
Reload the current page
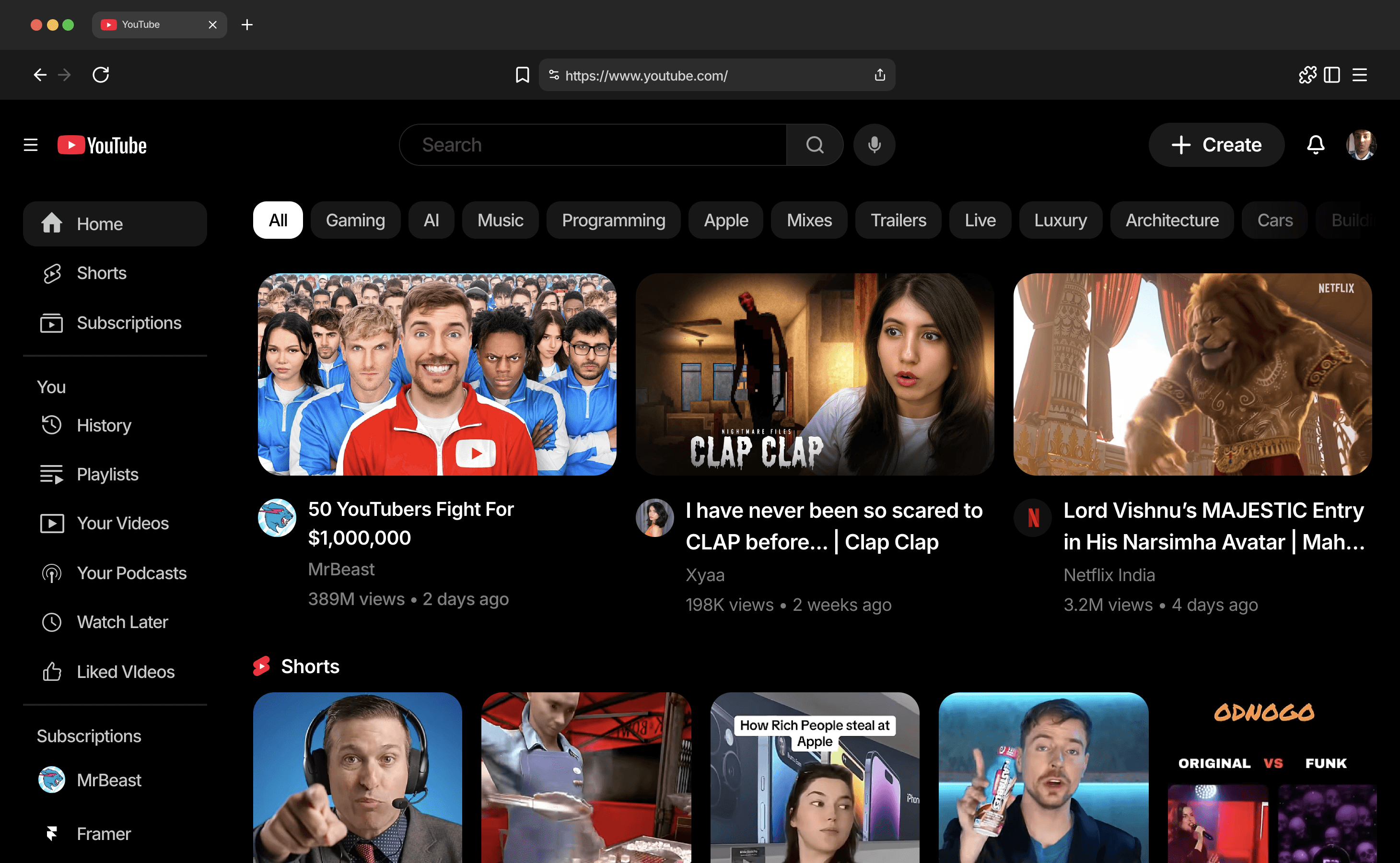pyautogui.click(x=101, y=75)
